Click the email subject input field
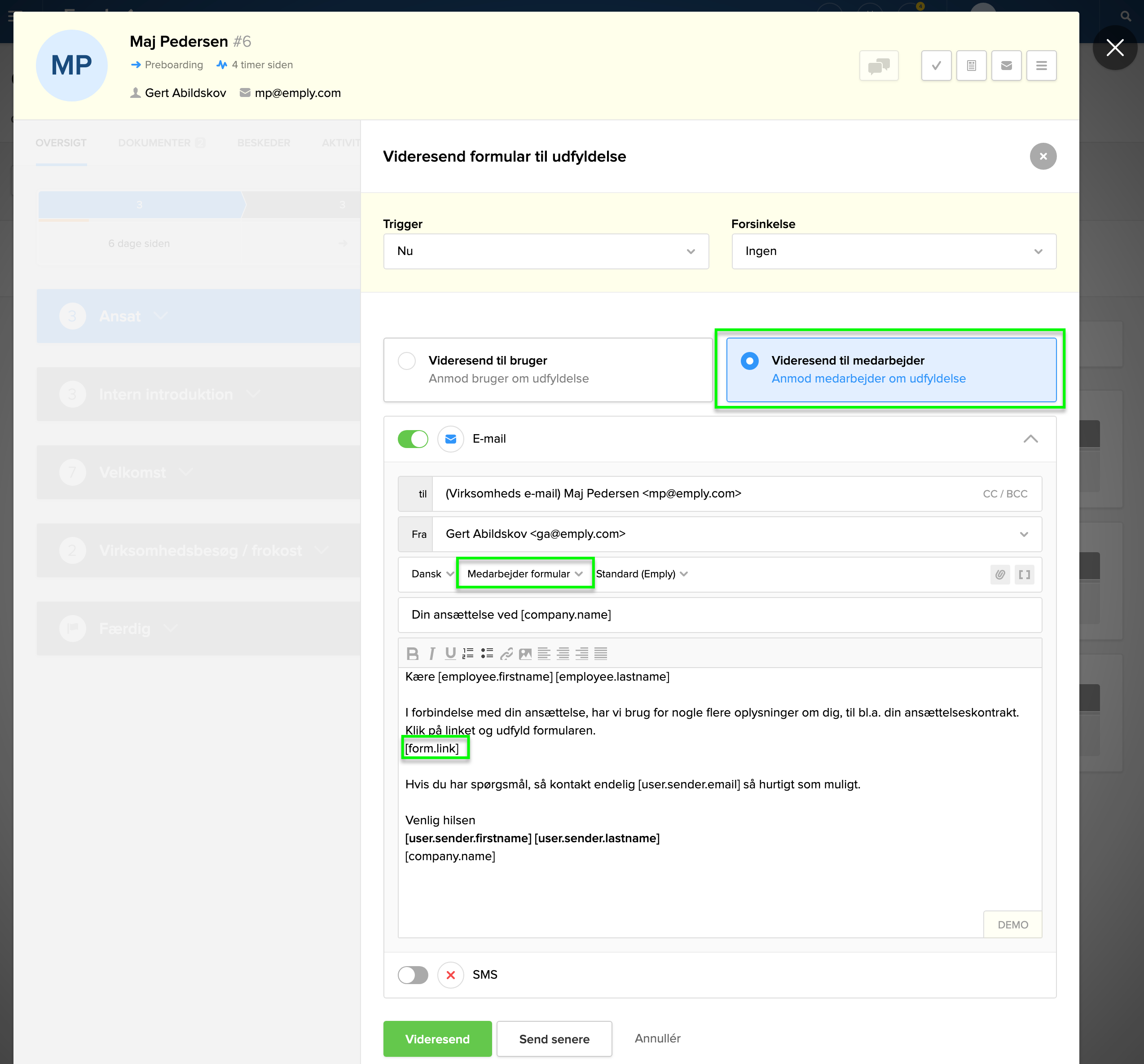The image size is (1144, 1064). (x=719, y=615)
